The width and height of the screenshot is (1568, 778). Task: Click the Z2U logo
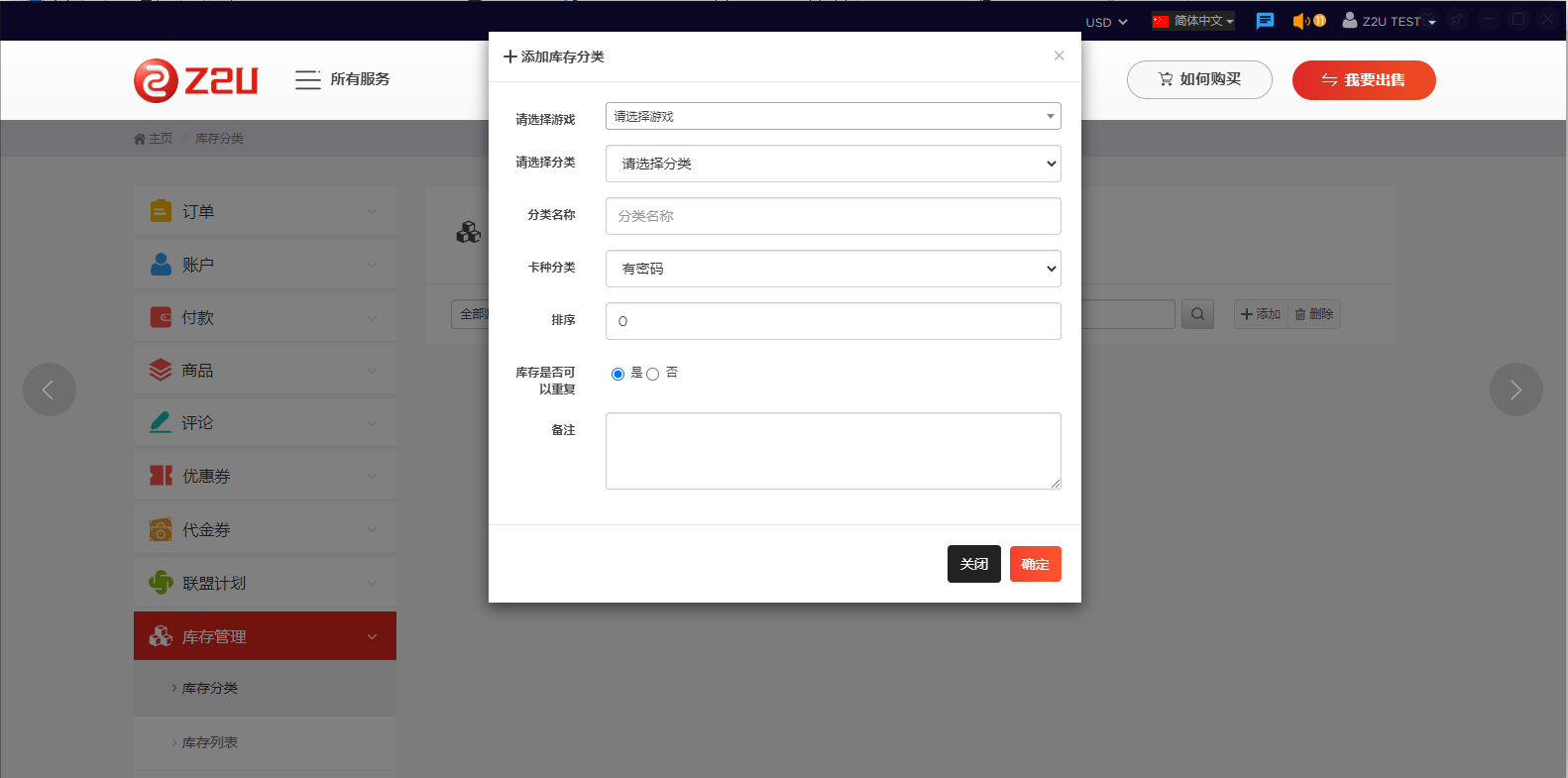(195, 80)
